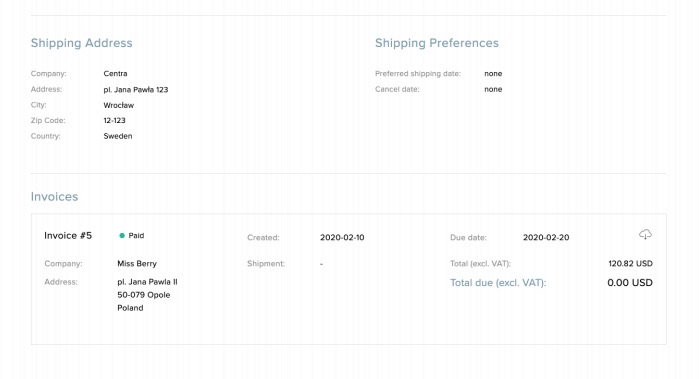Click the Shipping Preferences heading
The height and width of the screenshot is (379, 699).
[x=436, y=43]
